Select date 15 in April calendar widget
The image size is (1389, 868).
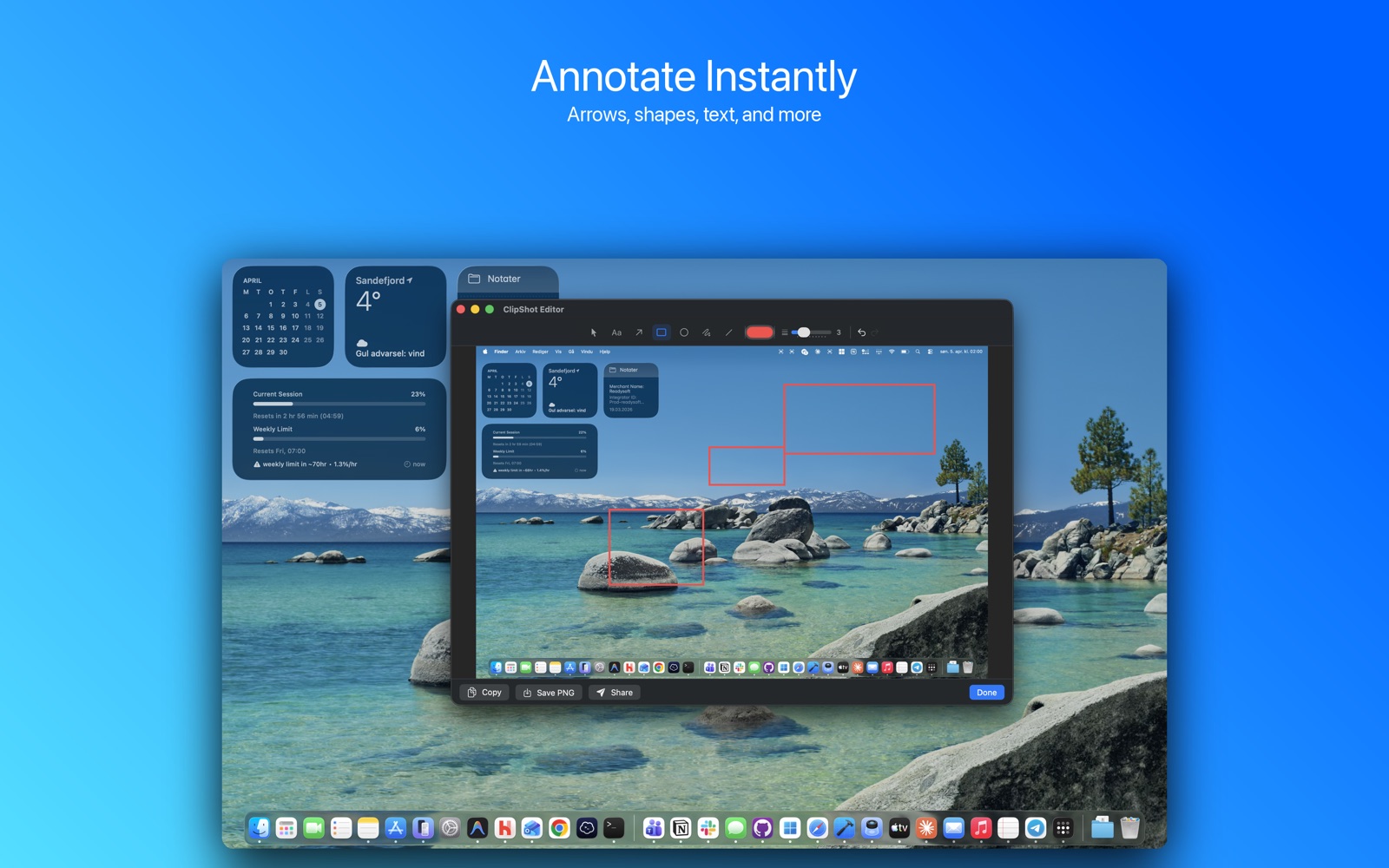coord(270,328)
